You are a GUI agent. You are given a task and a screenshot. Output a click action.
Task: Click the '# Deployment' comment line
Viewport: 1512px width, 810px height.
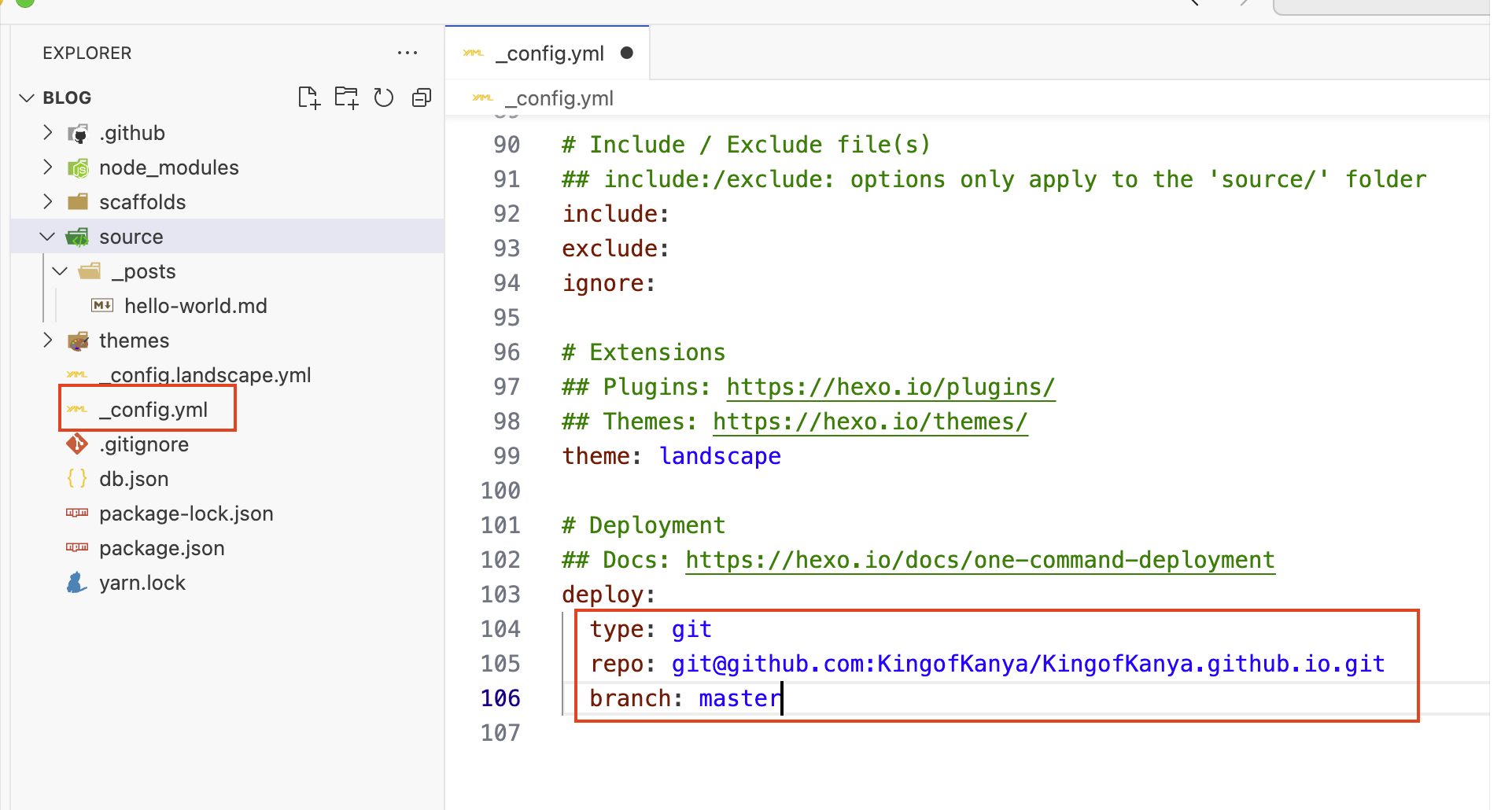coord(644,525)
